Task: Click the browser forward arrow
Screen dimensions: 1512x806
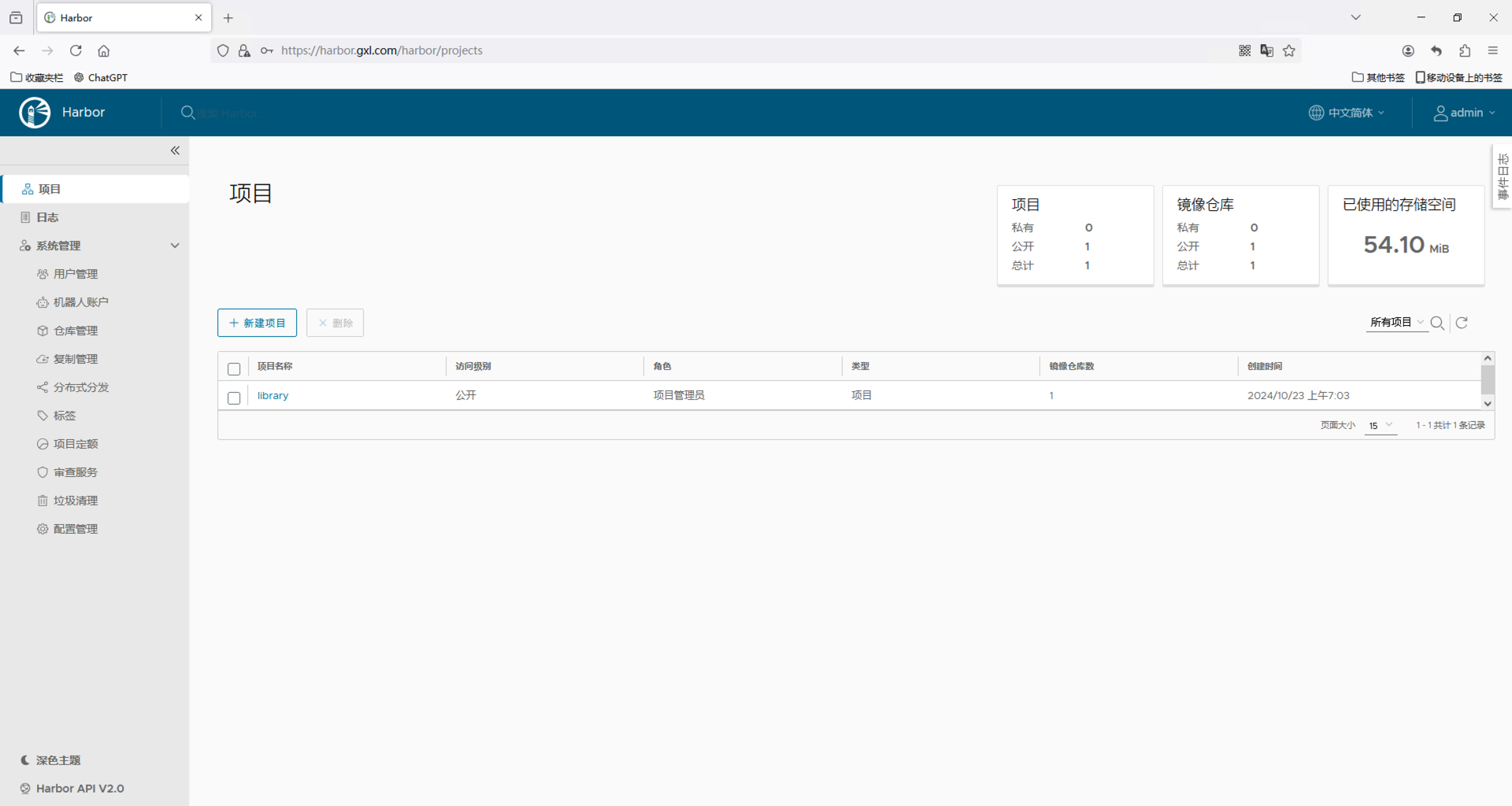Action: coord(47,50)
